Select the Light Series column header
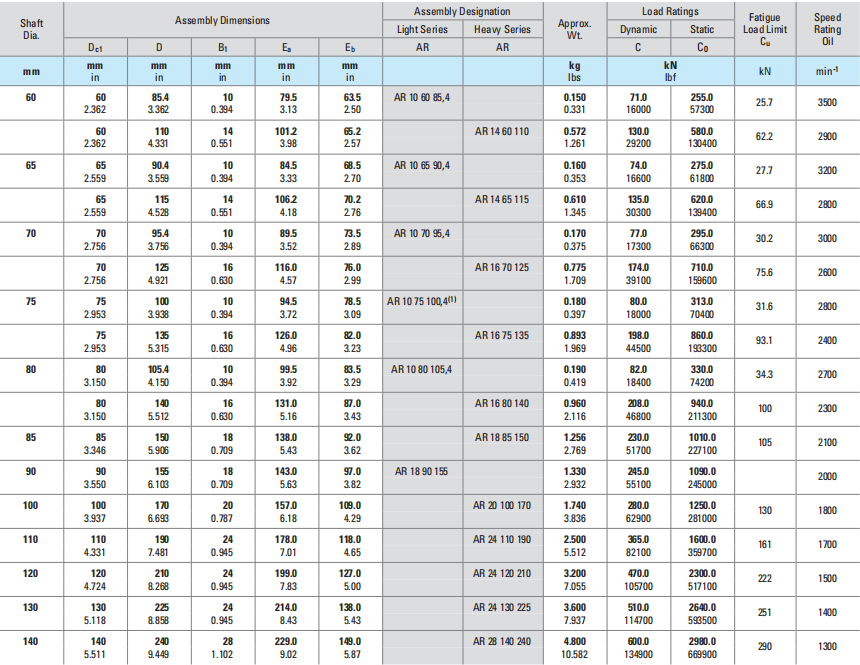This screenshot has height=665, width=860. pos(422,30)
